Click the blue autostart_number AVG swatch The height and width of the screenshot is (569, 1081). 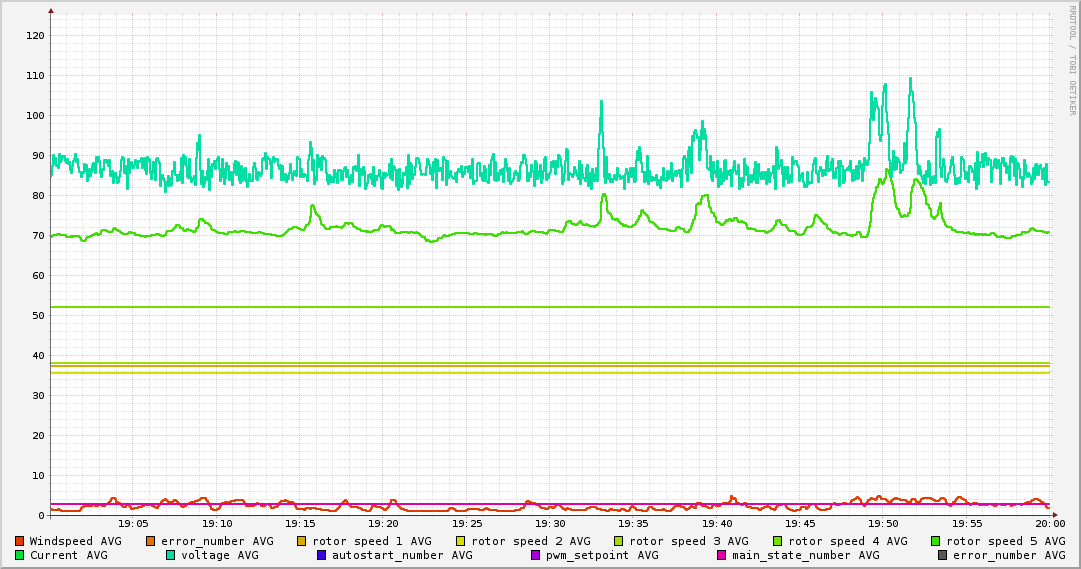(x=321, y=555)
